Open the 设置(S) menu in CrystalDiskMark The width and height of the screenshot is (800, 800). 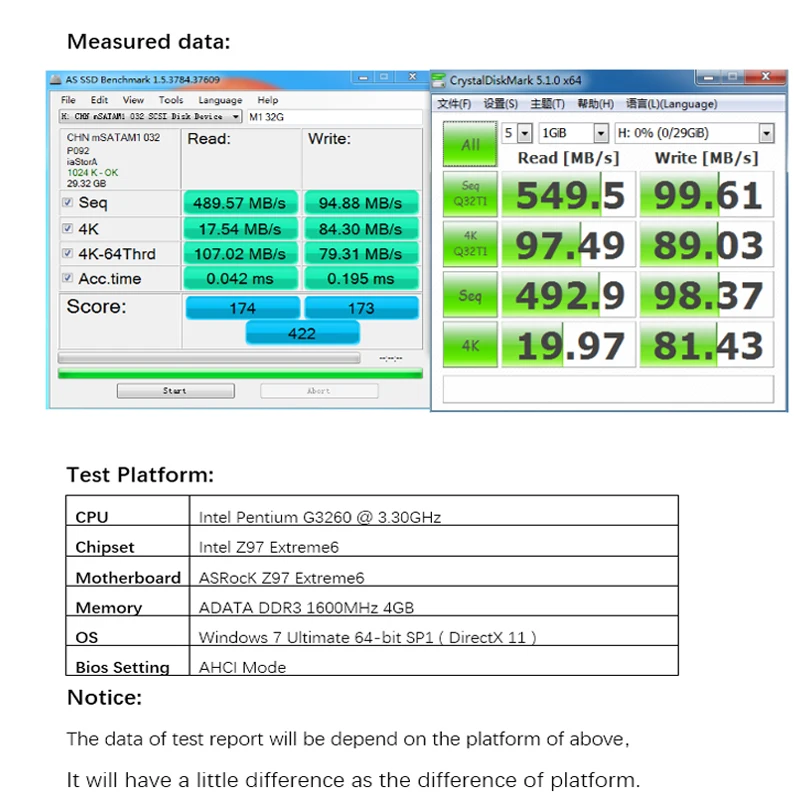coord(501,104)
